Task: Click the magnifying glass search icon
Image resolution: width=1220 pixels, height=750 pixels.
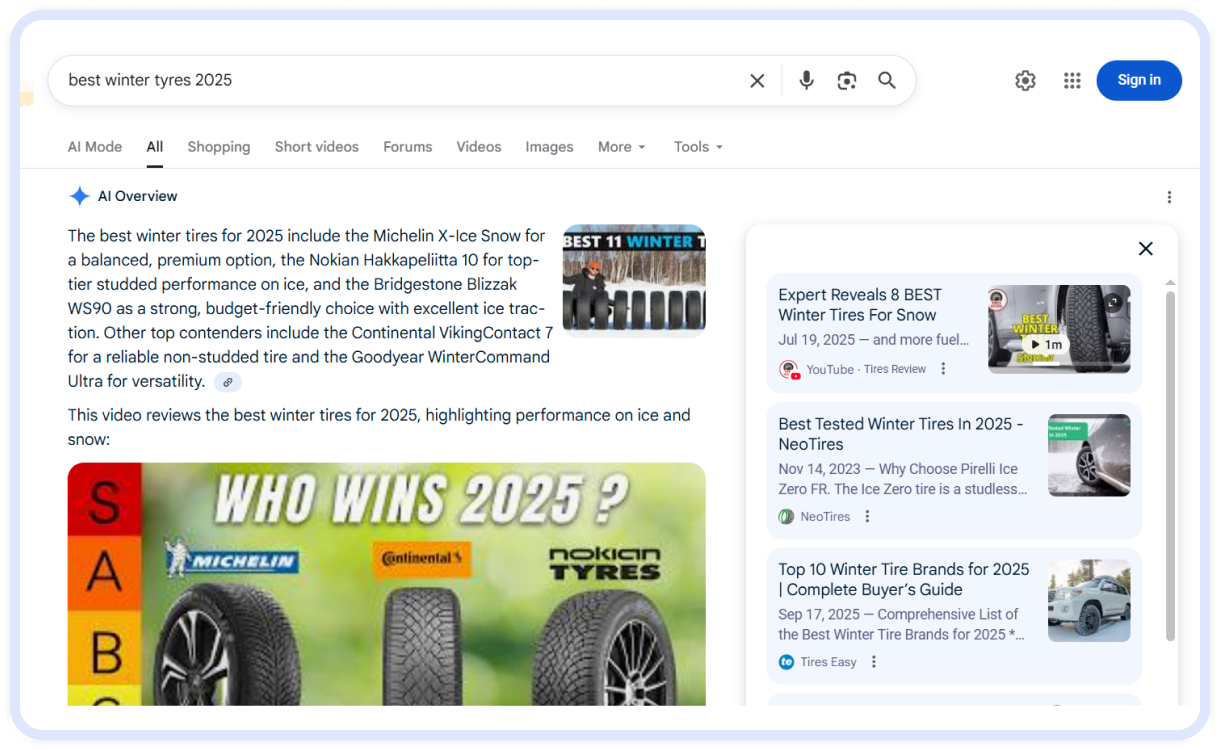Action: [x=887, y=81]
